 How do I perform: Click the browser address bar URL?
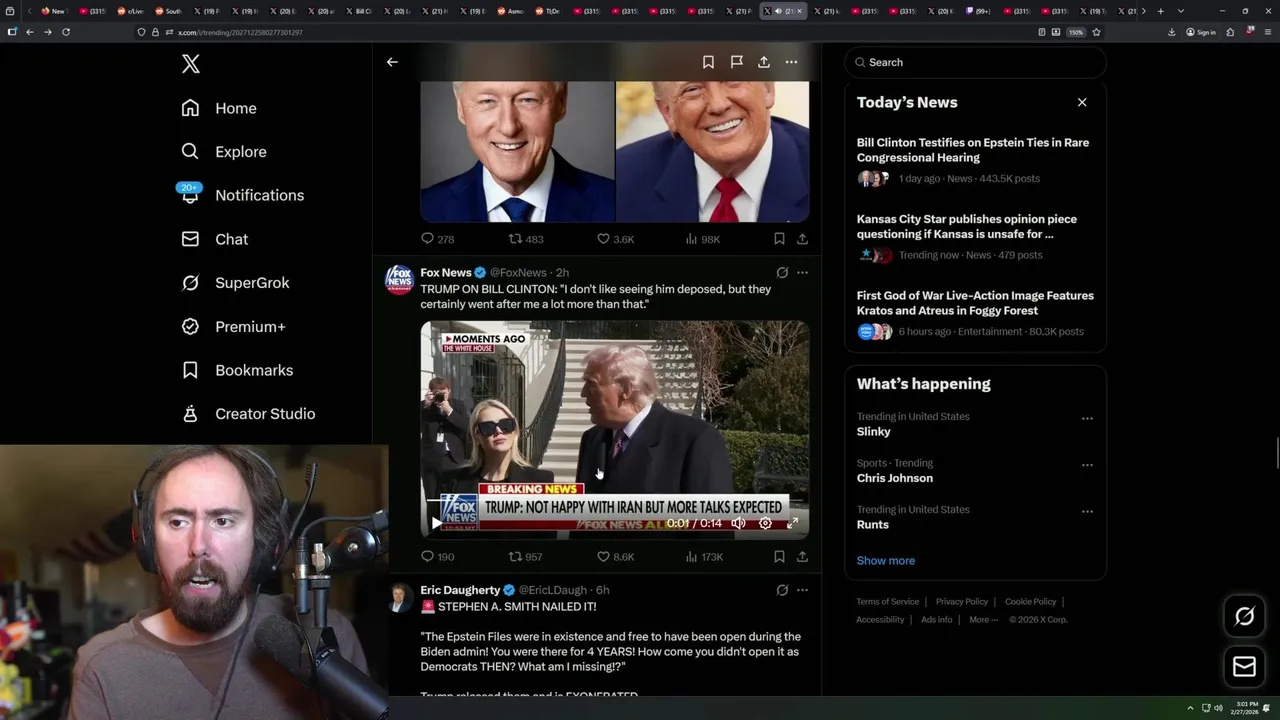click(x=240, y=32)
